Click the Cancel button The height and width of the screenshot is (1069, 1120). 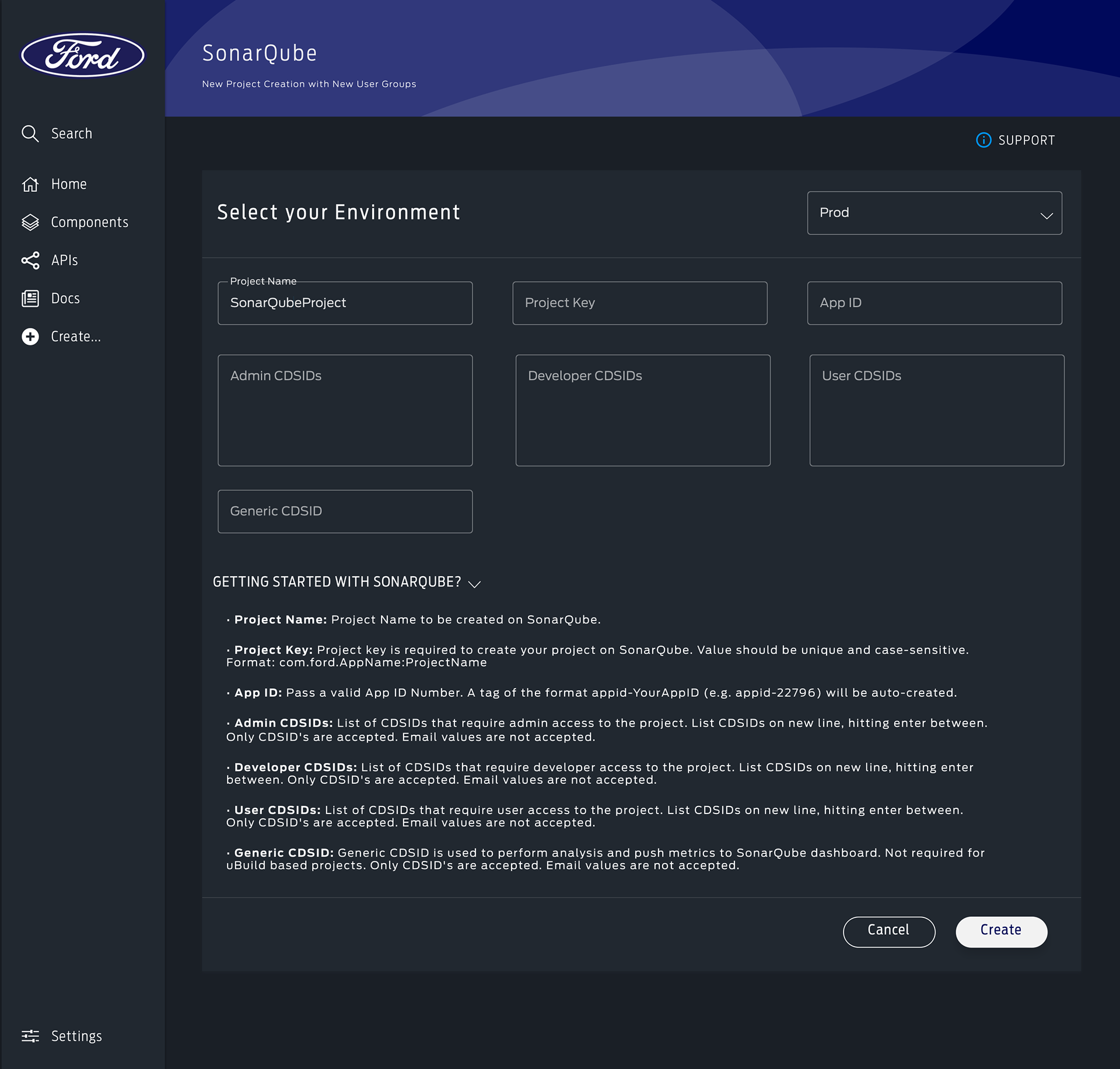889,932
